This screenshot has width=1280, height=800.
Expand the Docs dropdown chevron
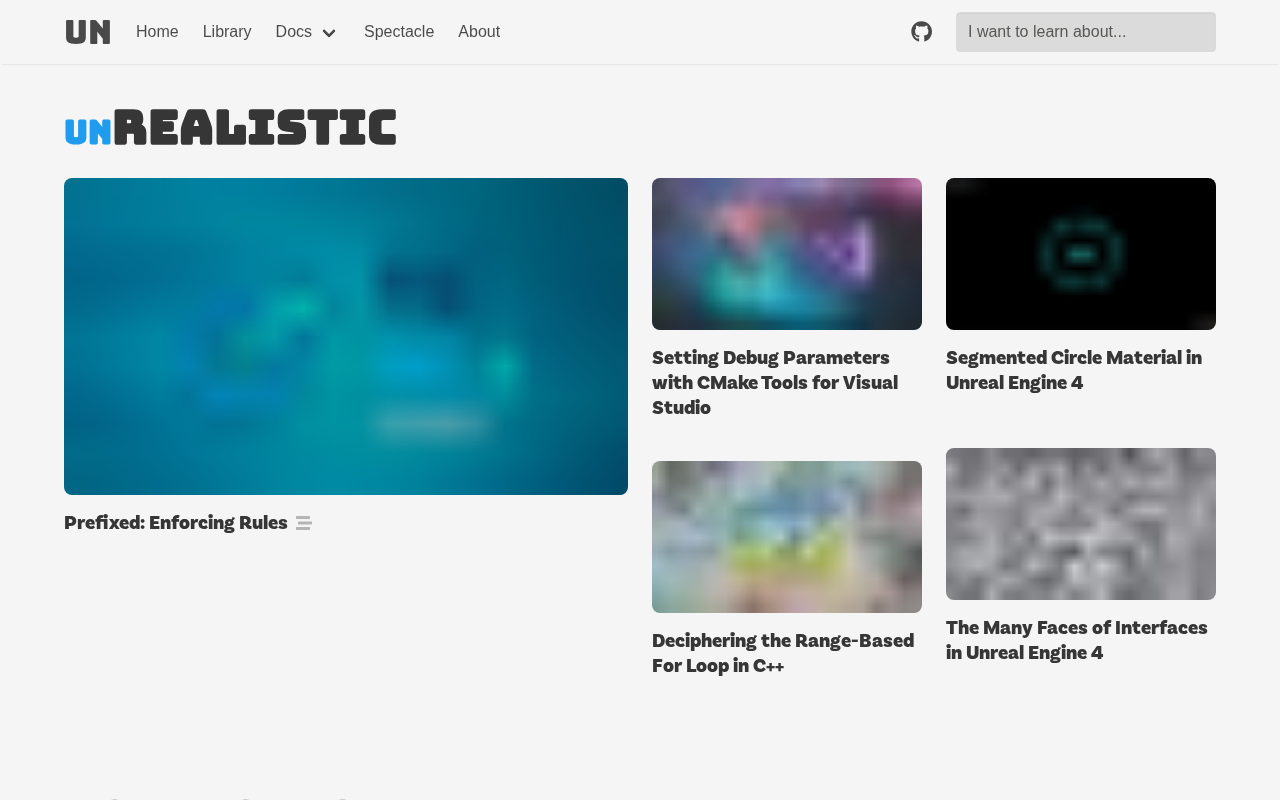click(x=329, y=33)
